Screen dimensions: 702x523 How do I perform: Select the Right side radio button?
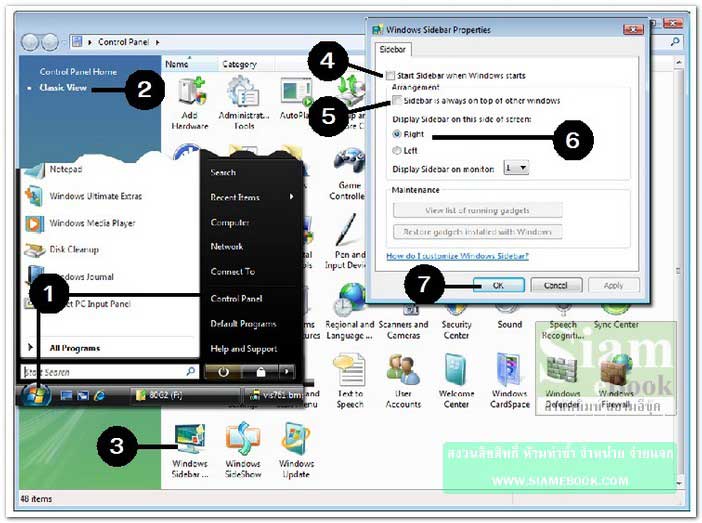pyautogui.click(x=397, y=134)
